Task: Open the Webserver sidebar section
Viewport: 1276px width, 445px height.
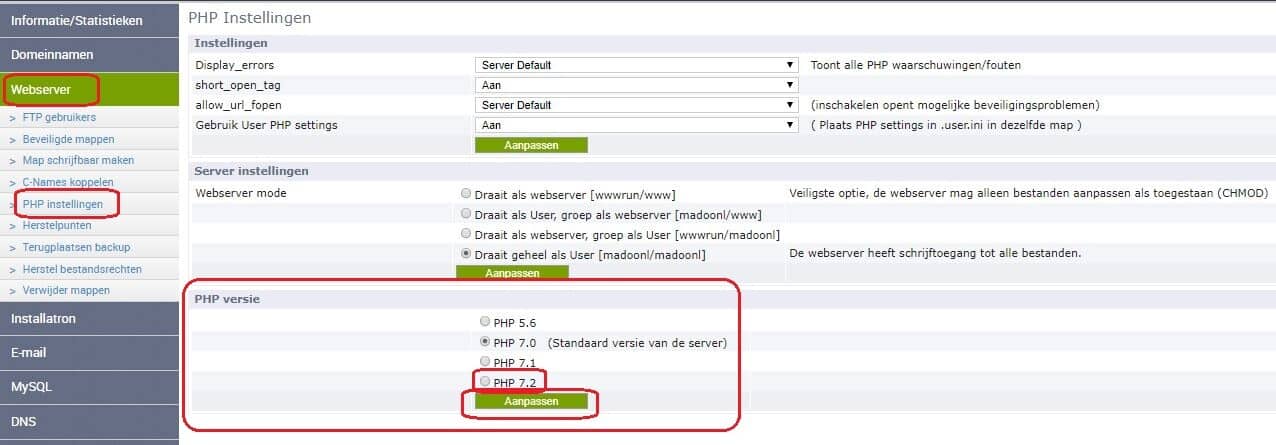Action: 89,90
